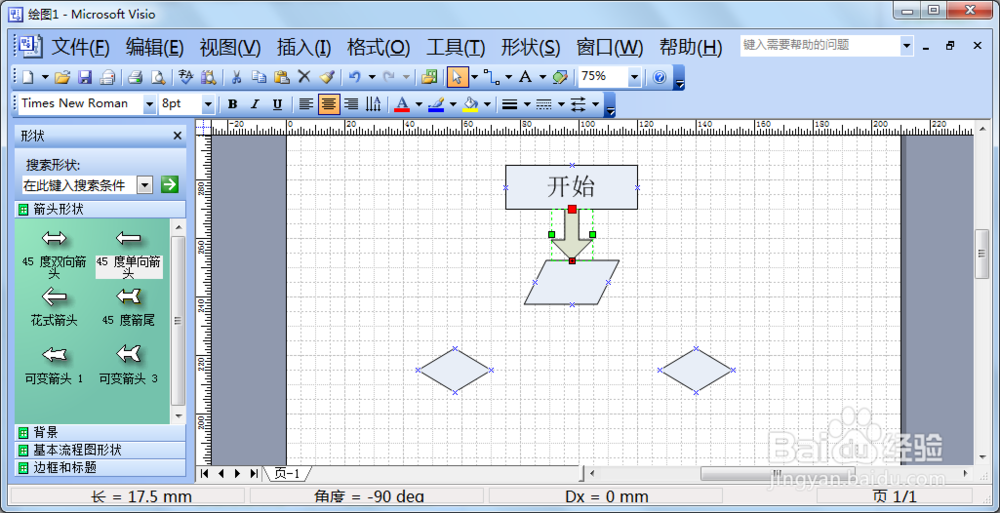The height and width of the screenshot is (513, 1000).
Task: Go to the next page arrow
Action: pyautogui.click(x=237, y=473)
